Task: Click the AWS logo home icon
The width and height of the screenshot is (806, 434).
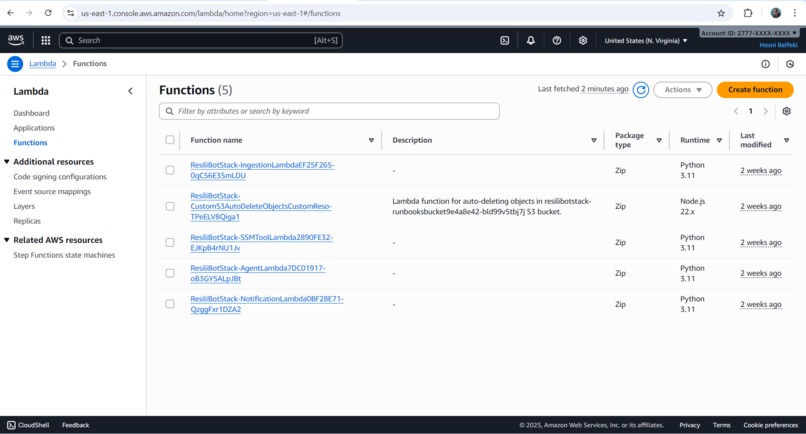Action: pos(15,40)
